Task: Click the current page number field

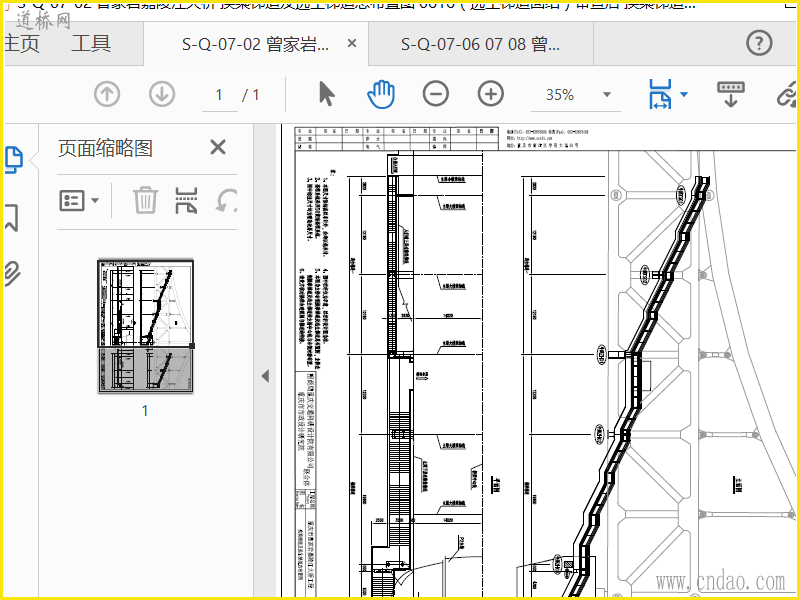Action: [x=219, y=95]
